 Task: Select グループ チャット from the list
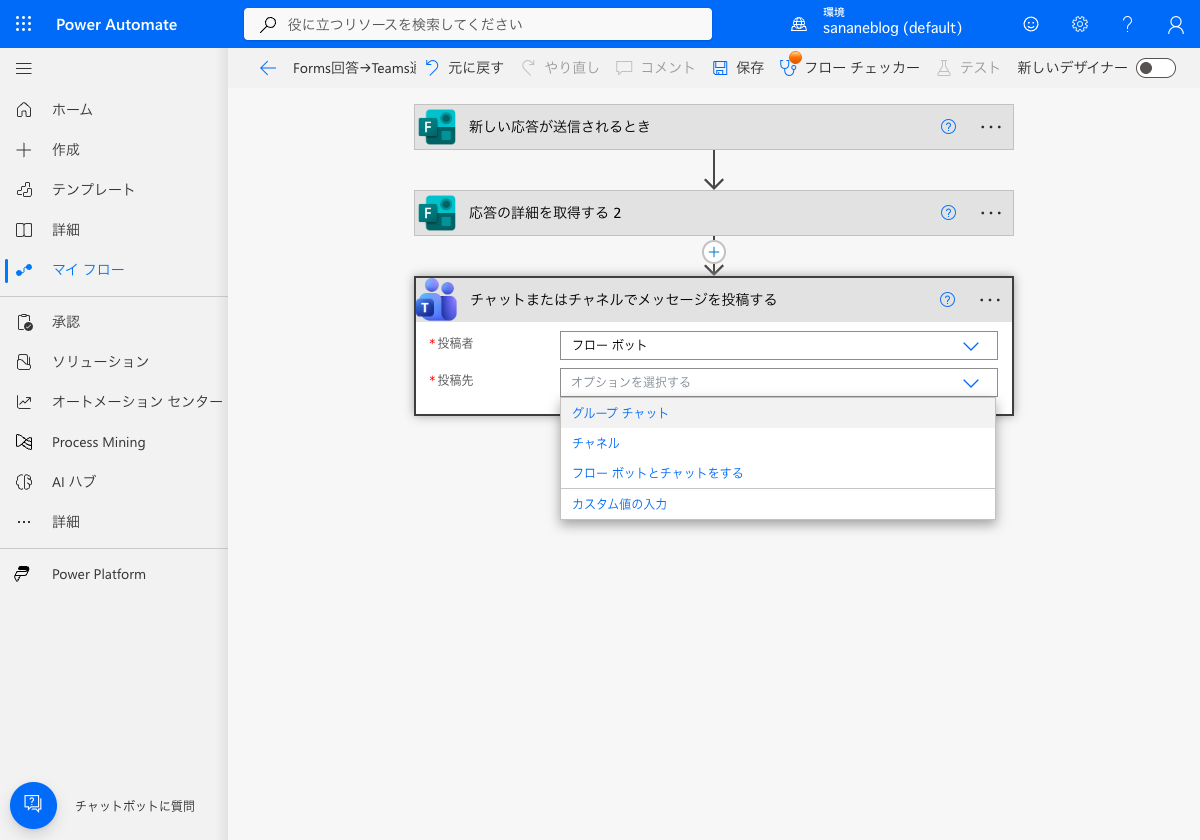click(778, 413)
